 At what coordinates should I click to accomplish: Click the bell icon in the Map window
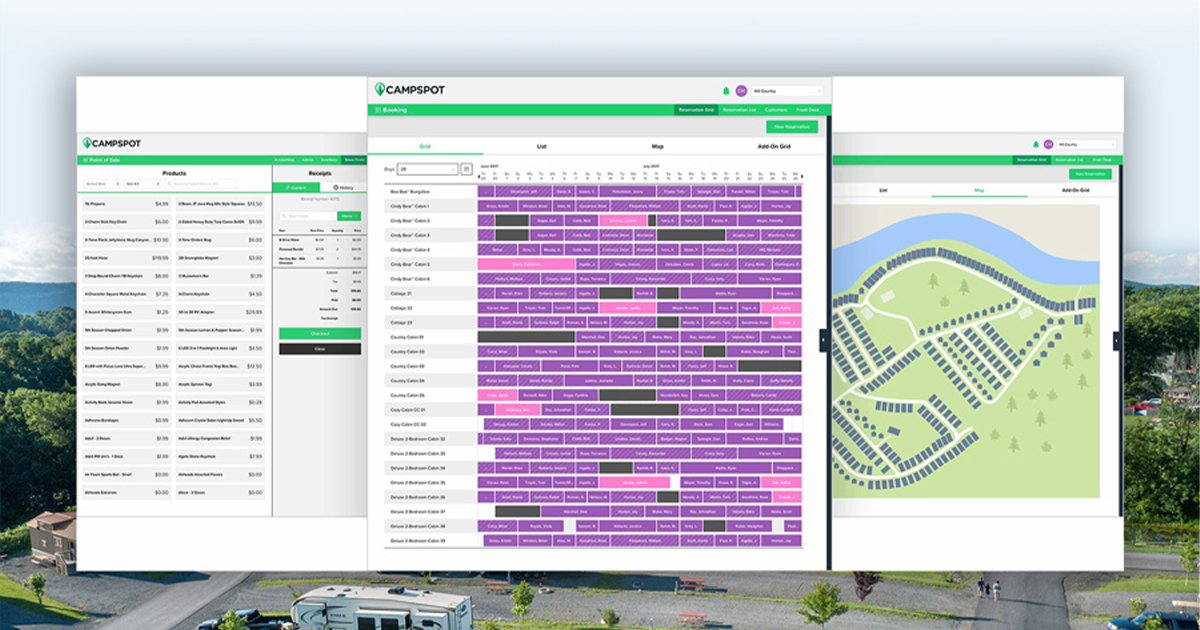click(1035, 144)
